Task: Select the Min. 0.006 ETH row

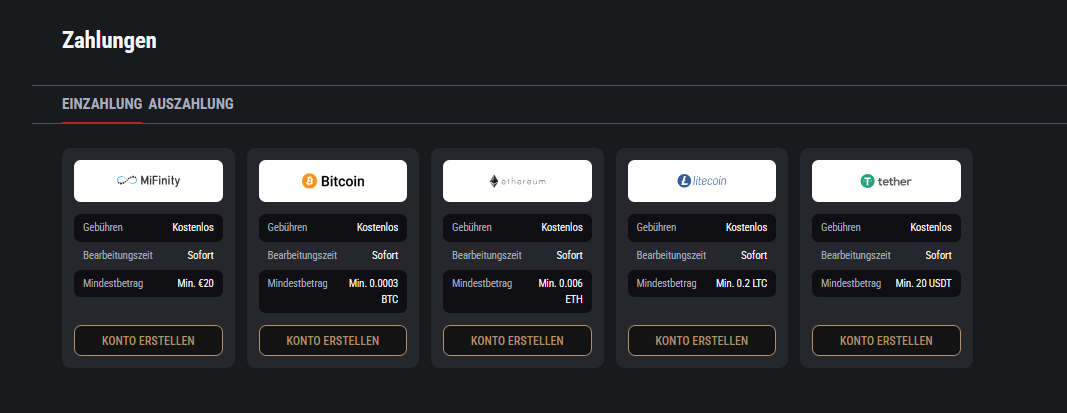Action: 517,291
